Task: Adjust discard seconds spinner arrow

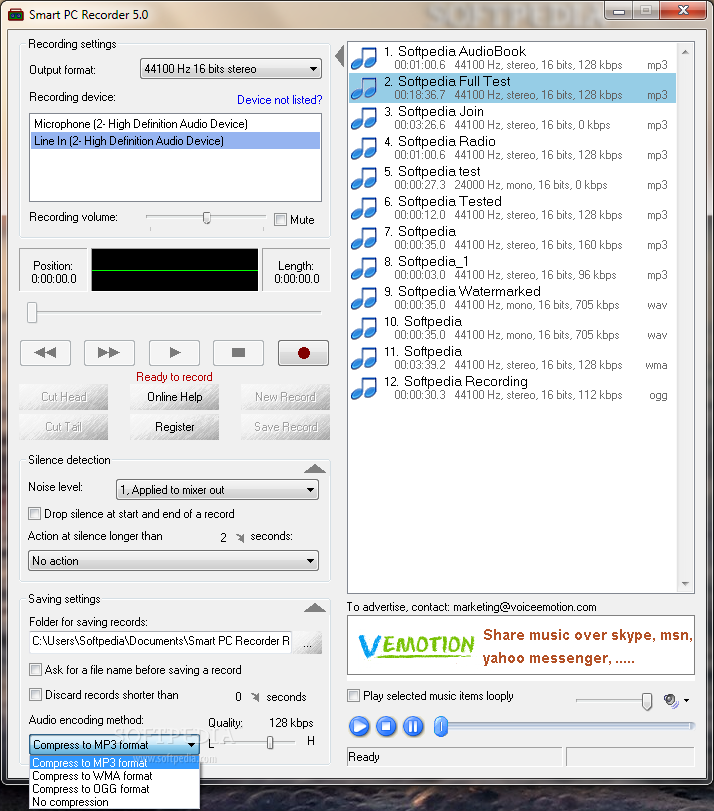Action: (x=255, y=697)
